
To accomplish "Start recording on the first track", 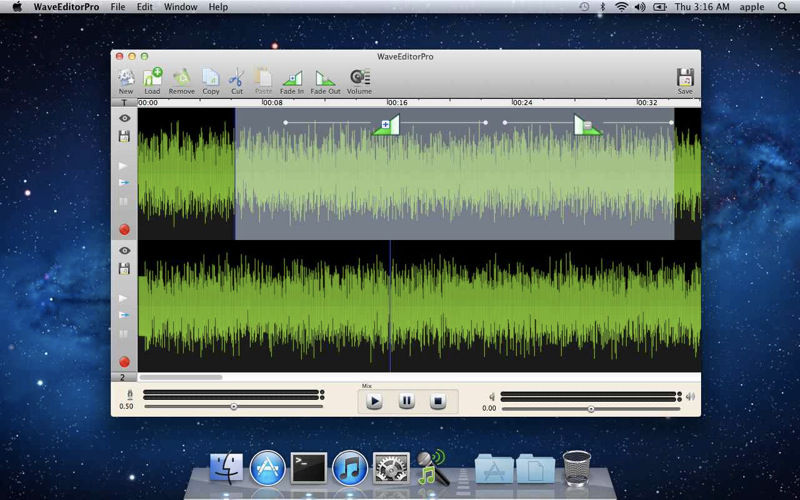I will pyautogui.click(x=124, y=230).
